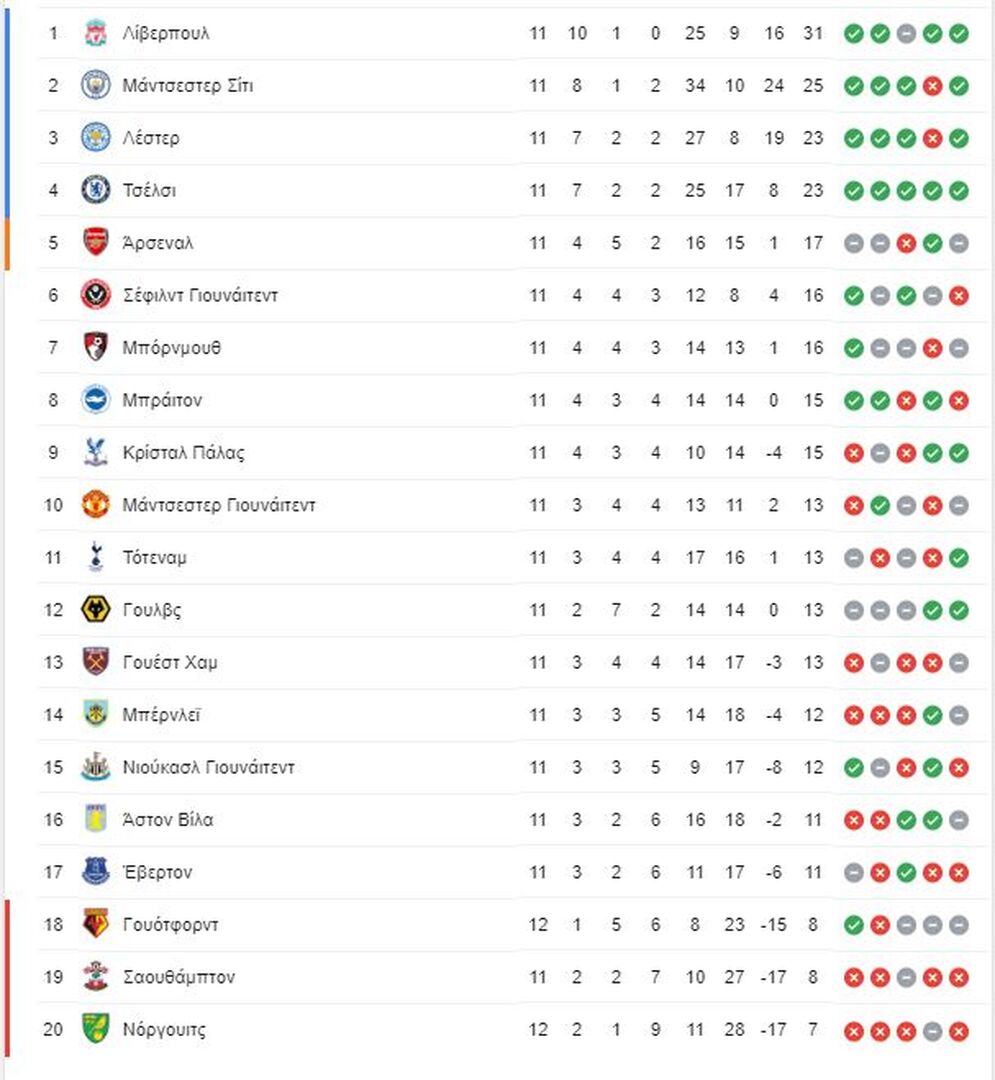Select the Chelsea badge icon
The image size is (995, 1080).
pyautogui.click(x=96, y=190)
